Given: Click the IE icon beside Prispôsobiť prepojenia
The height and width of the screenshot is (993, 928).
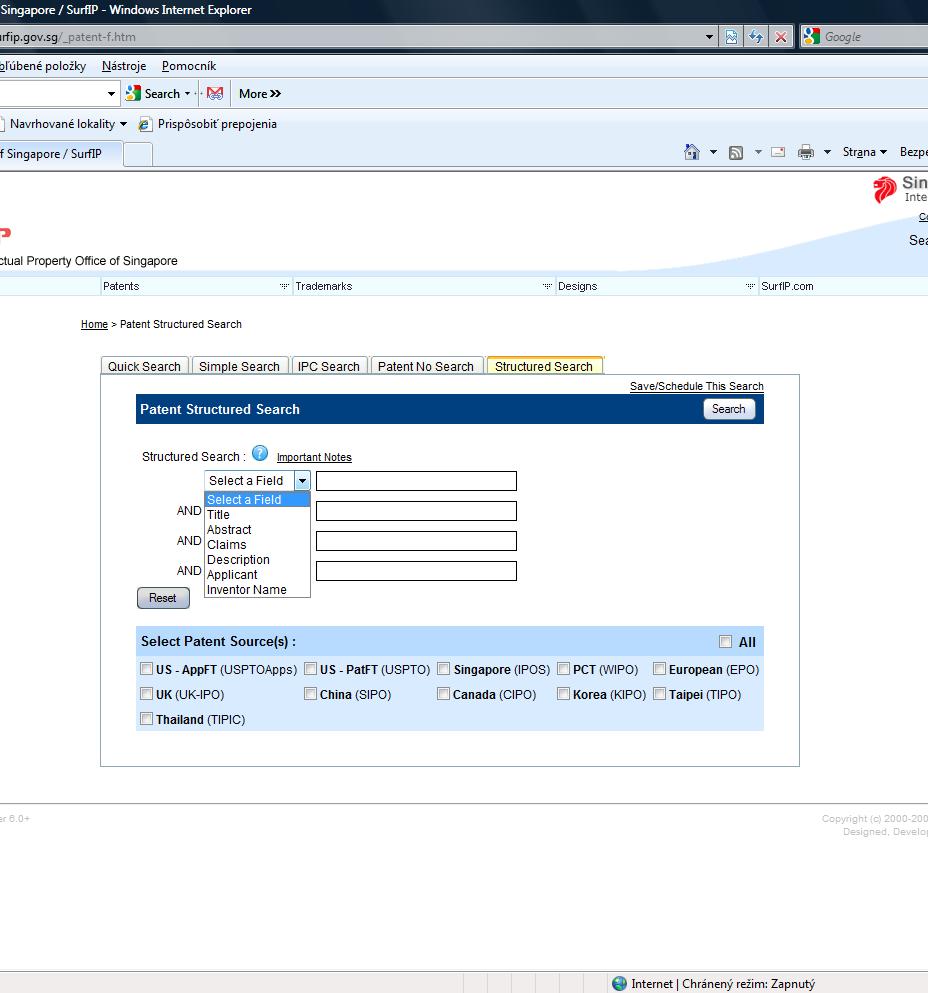Looking at the screenshot, I should coord(144,124).
